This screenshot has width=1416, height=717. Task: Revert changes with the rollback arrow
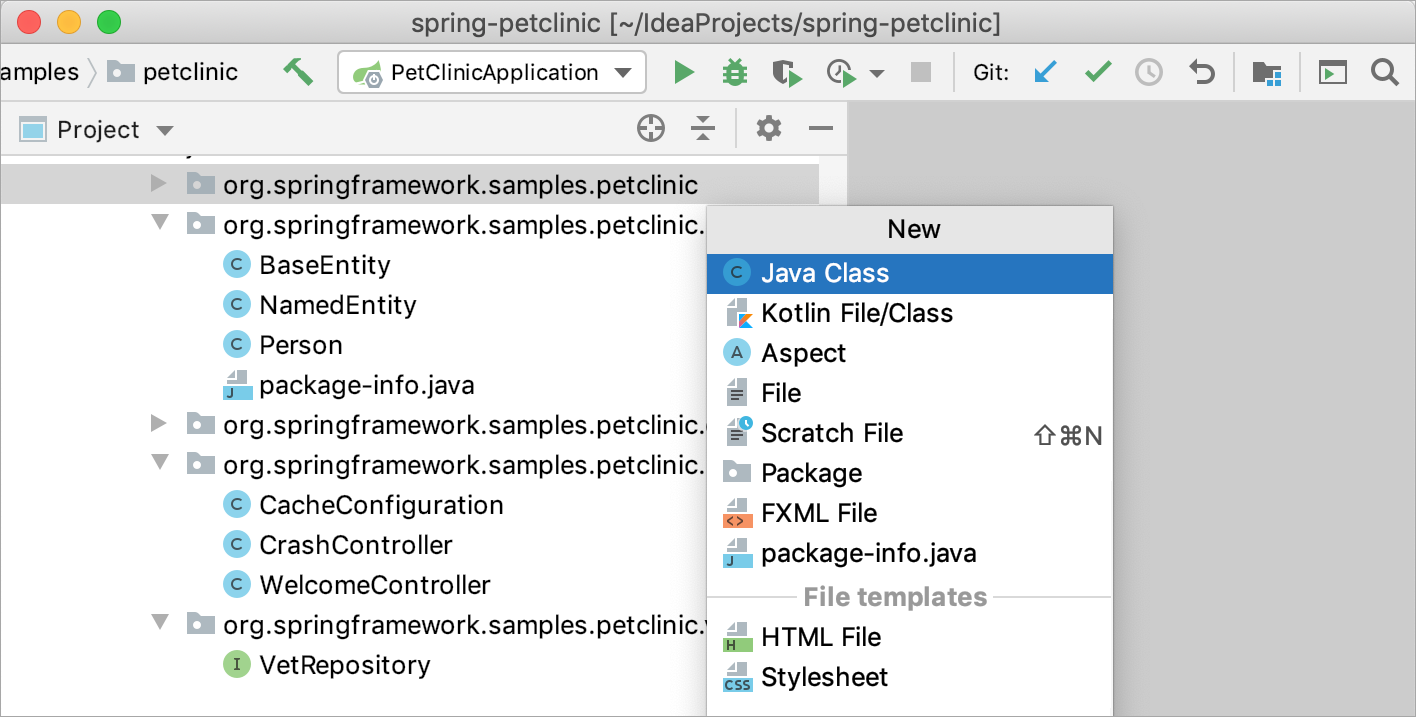pyautogui.click(x=1201, y=72)
